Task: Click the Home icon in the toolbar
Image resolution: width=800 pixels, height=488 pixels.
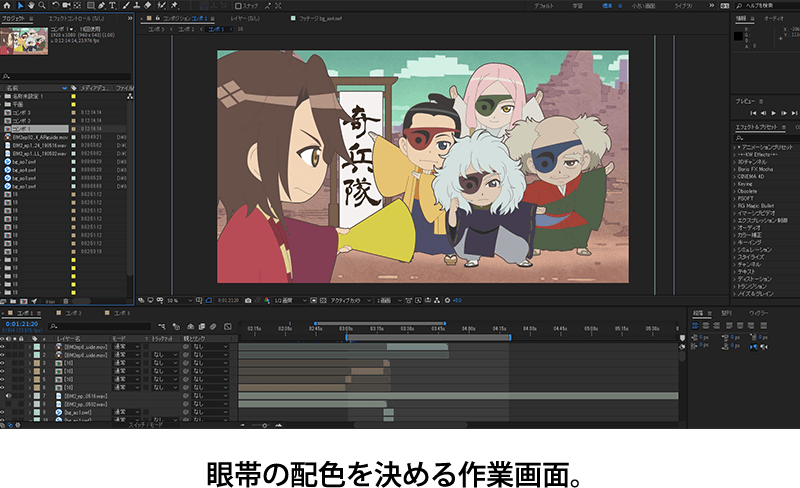Action: (7, 5)
